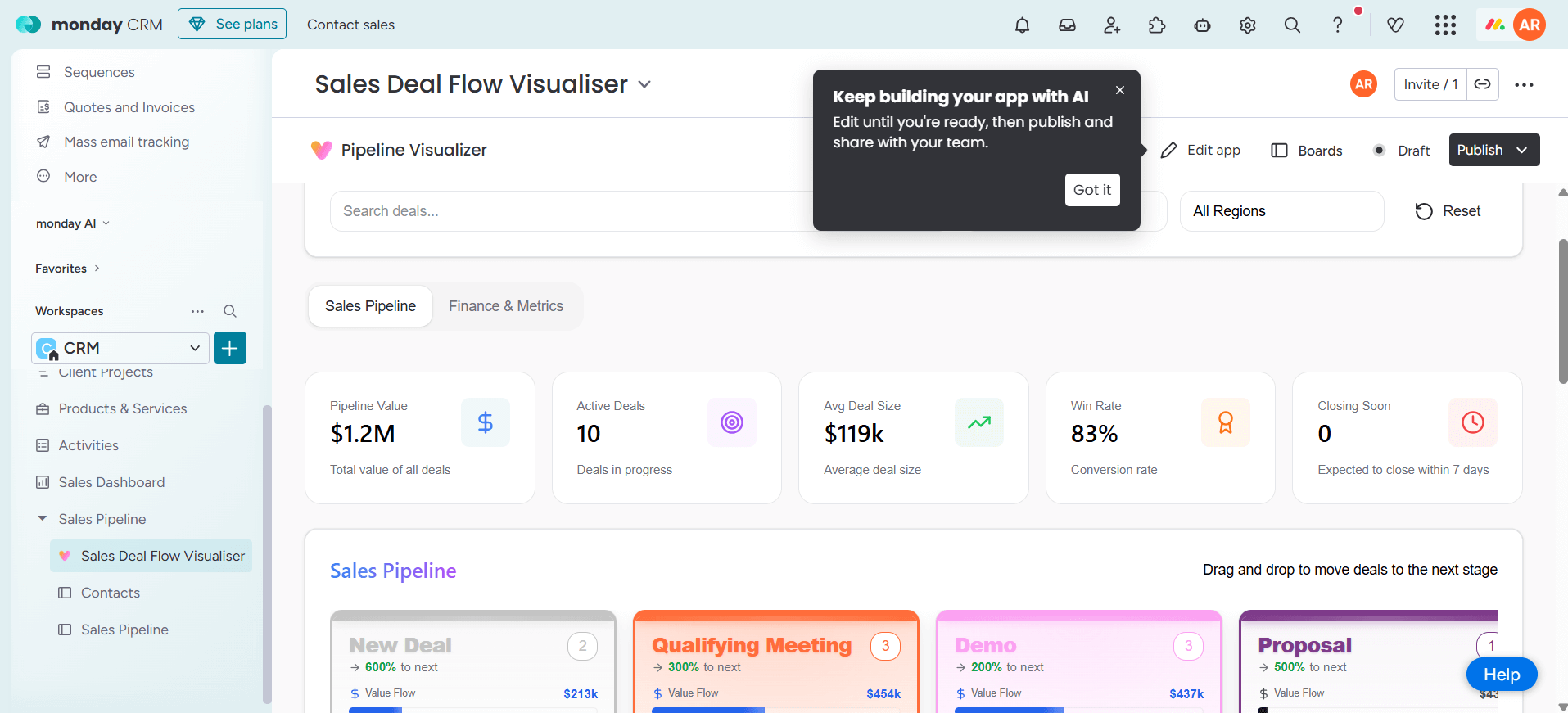Click the page vertical scrollbar
The height and width of the screenshot is (713, 1568).
point(1562,311)
